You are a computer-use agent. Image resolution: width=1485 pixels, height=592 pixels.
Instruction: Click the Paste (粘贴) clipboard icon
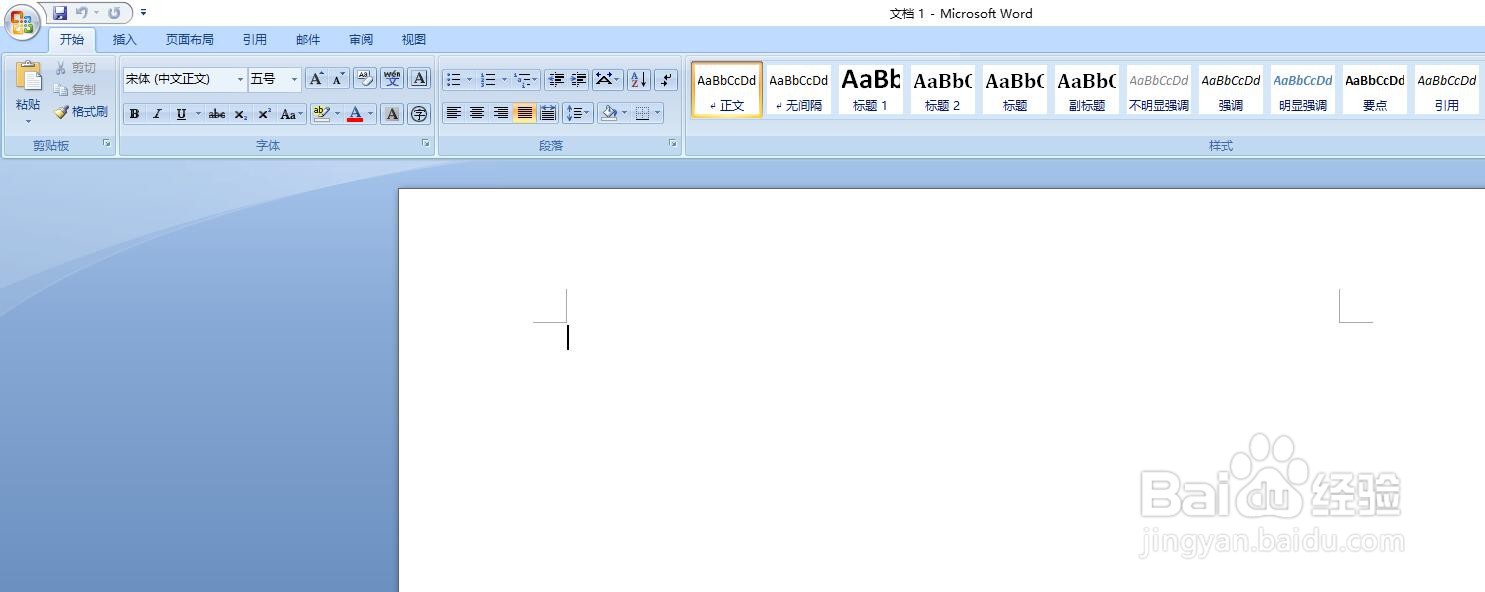(x=28, y=78)
